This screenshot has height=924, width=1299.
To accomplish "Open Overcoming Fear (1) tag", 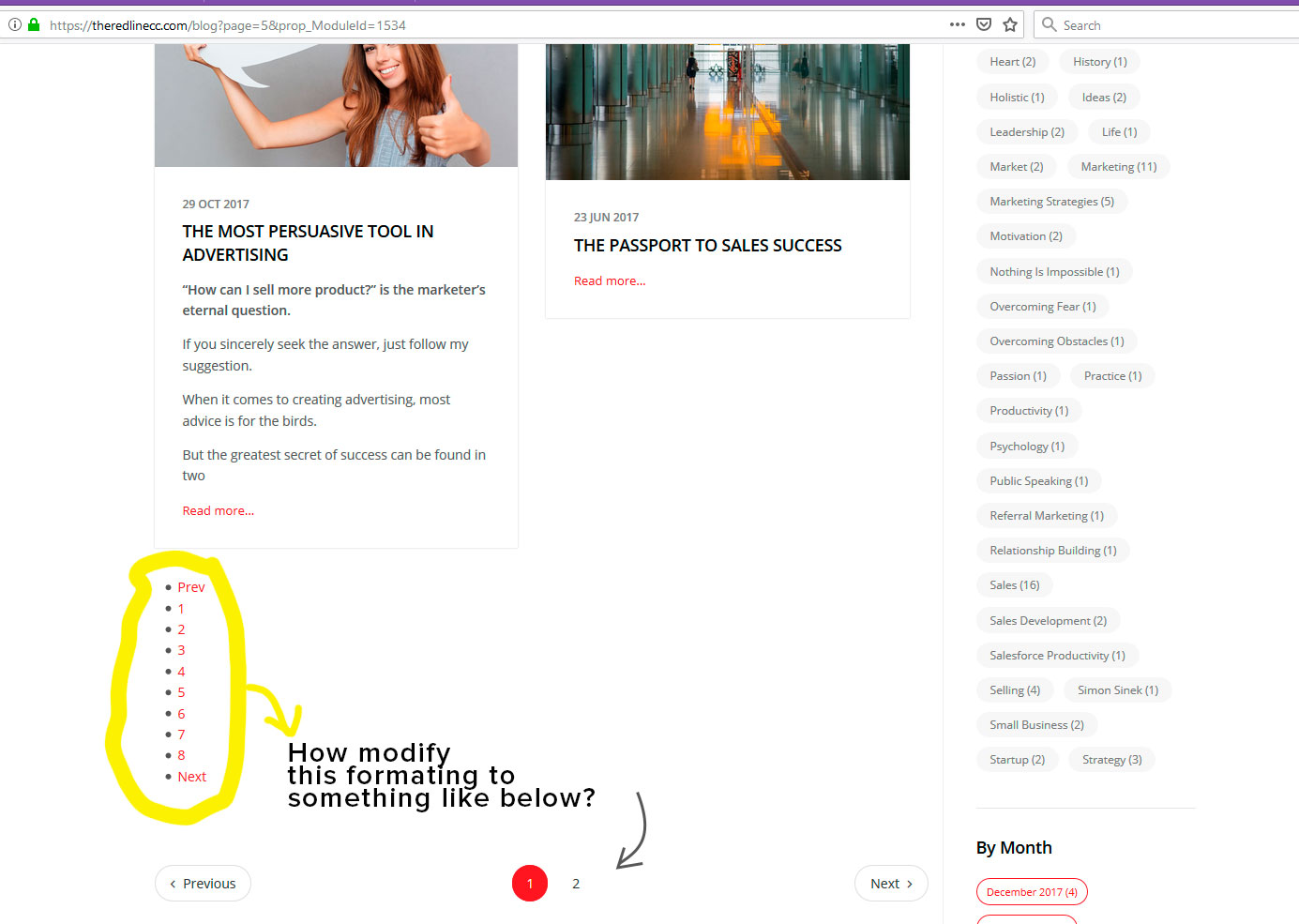I will (x=1043, y=307).
